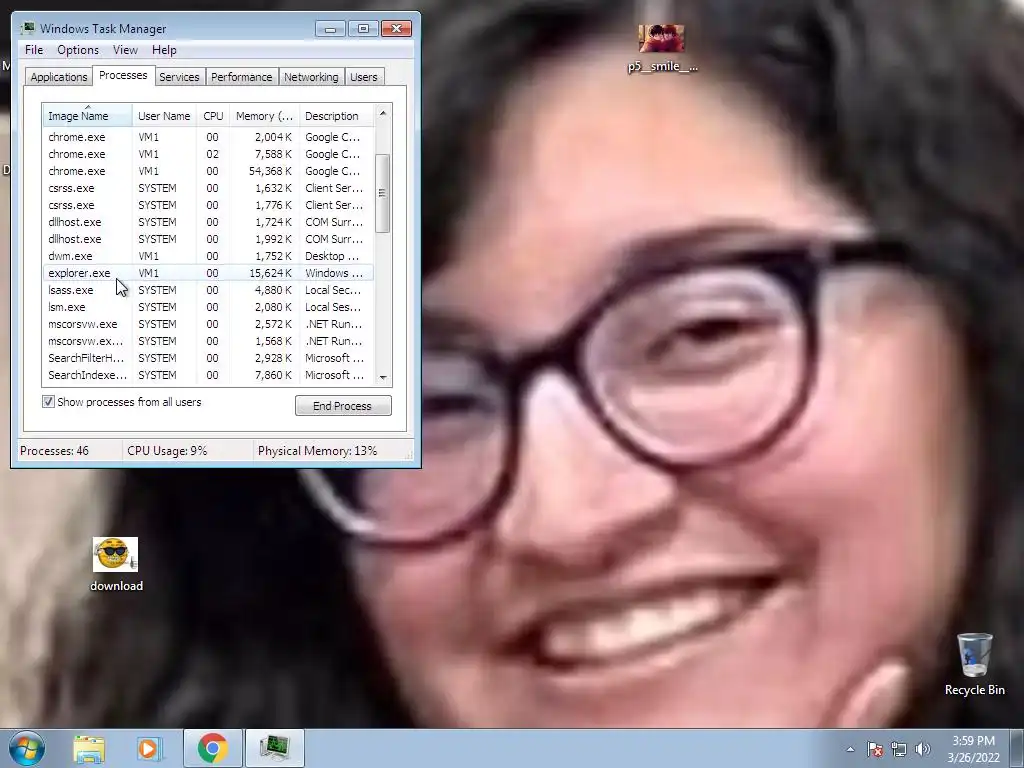Open Windows Explorer from the taskbar
The width and height of the screenshot is (1024, 768).
[89, 748]
